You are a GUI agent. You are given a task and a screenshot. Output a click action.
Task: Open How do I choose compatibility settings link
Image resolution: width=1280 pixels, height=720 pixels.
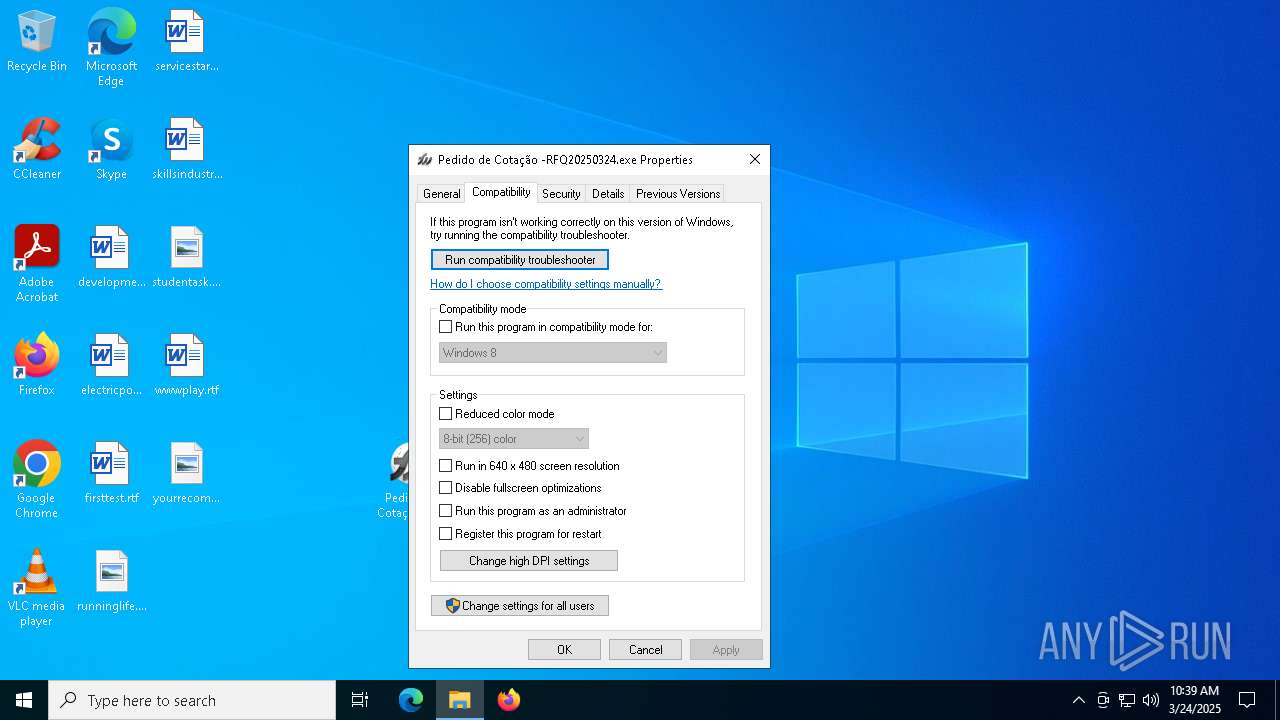click(x=546, y=284)
